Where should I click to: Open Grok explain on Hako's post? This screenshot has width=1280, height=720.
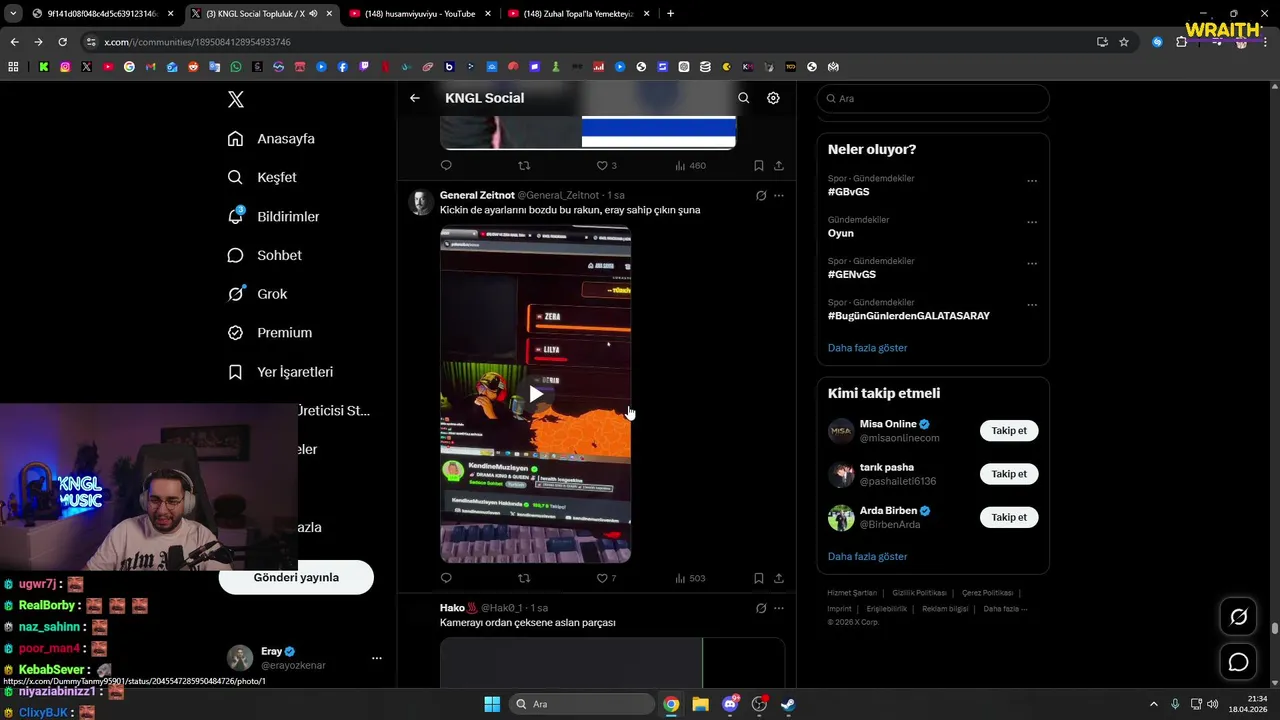coord(761,608)
